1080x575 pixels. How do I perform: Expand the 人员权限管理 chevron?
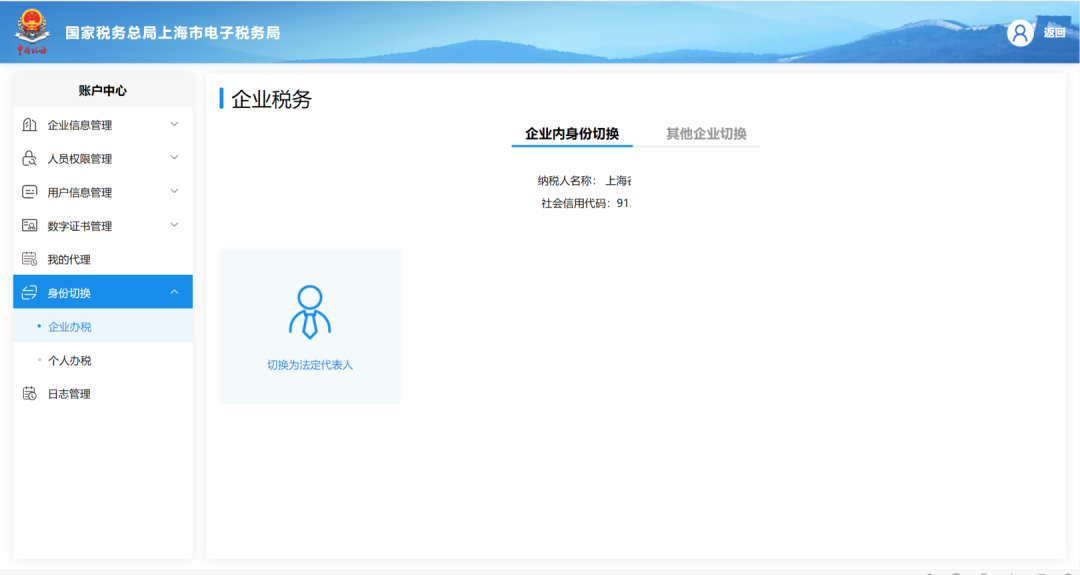[174, 158]
